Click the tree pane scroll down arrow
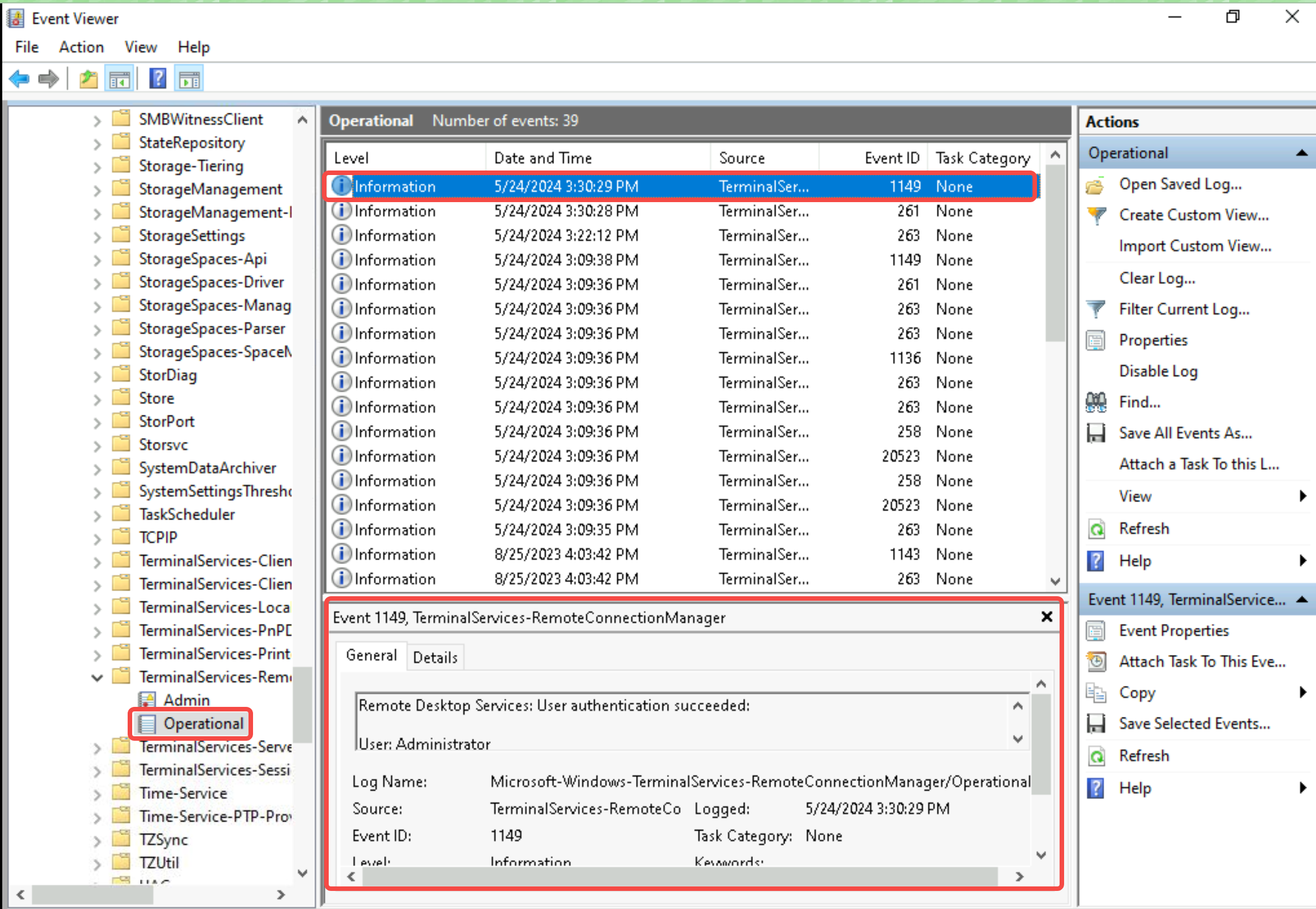Image resolution: width=1316 pixels, height=909 pixels. coord(303,873)
